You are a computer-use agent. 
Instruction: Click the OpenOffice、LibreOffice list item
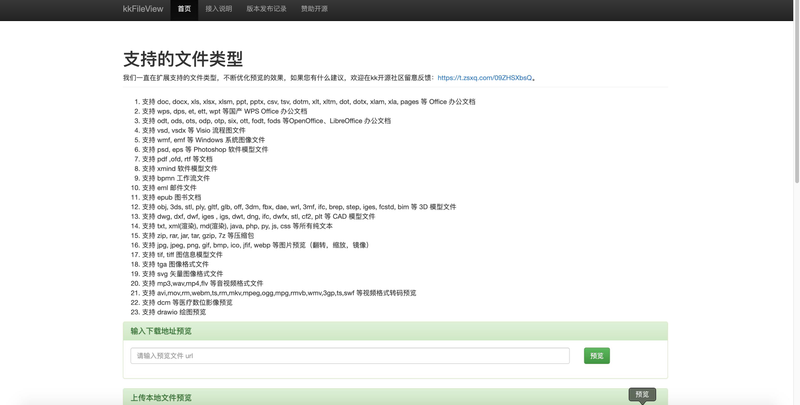[266, 121]
